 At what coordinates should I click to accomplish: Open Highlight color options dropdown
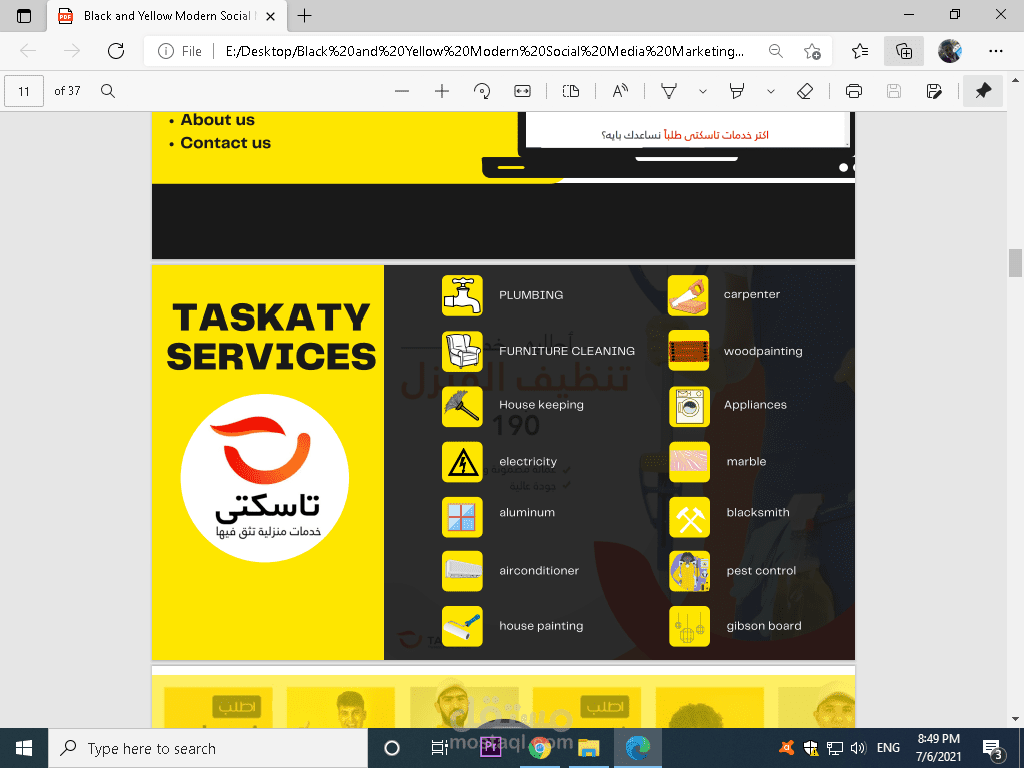pyautogui.click(x=771, y=91)
